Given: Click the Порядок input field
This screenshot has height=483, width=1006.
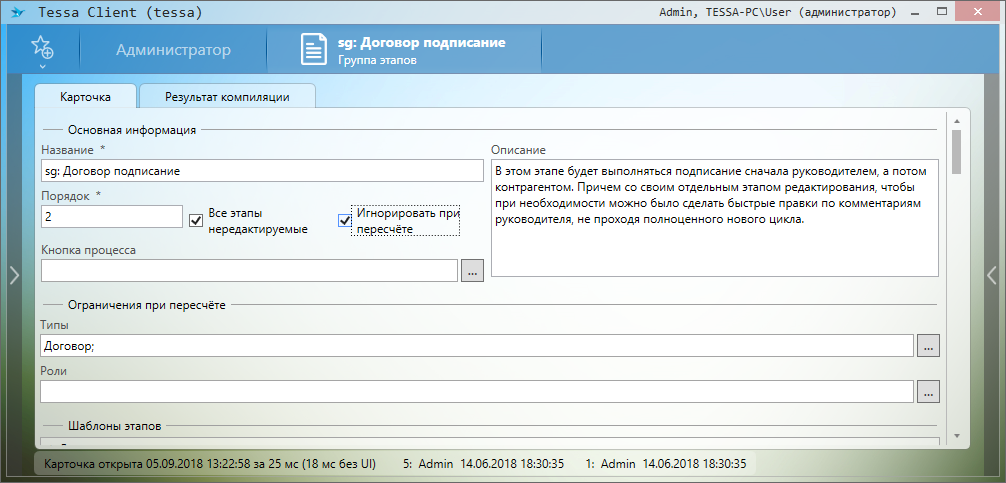Looking at the screenshot, I should [112, 216].
